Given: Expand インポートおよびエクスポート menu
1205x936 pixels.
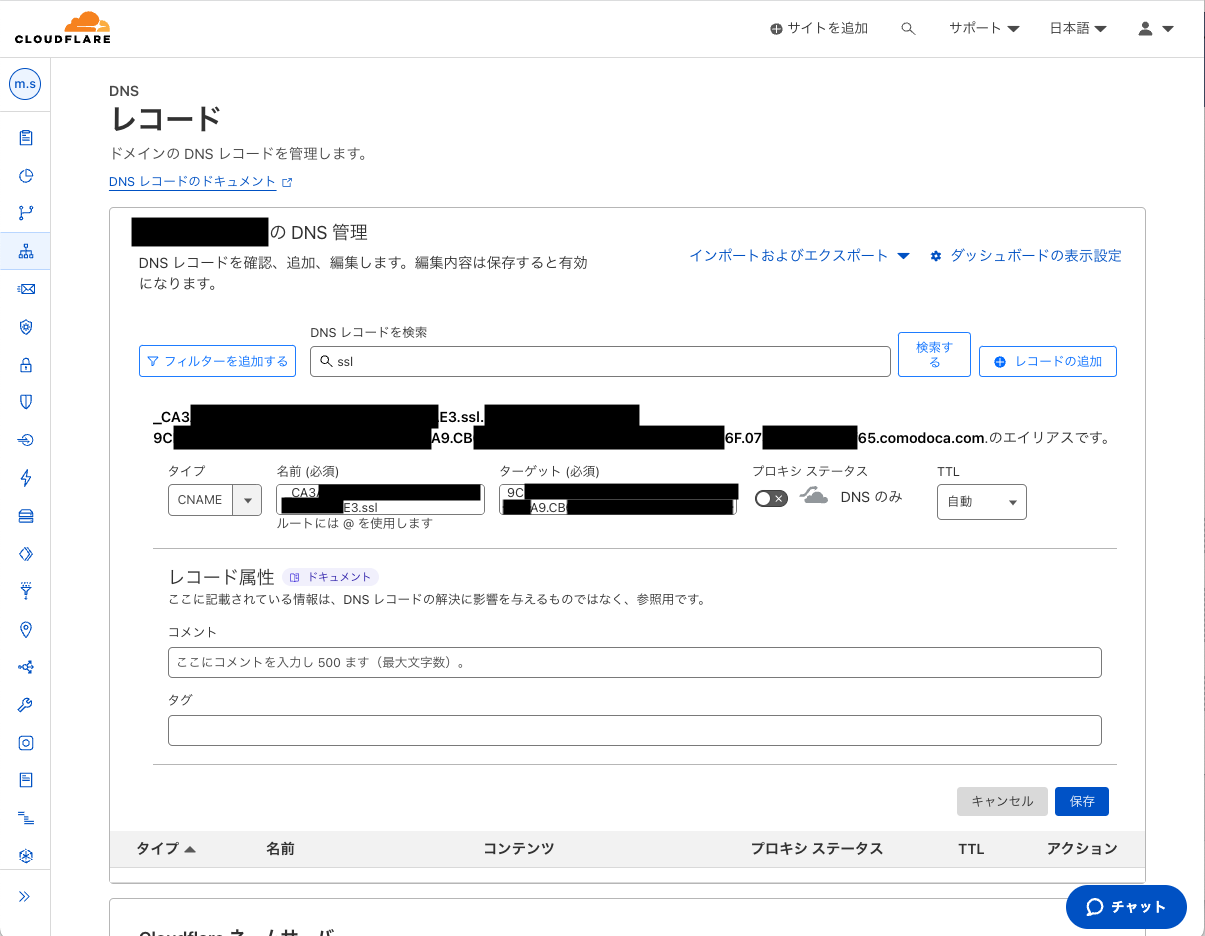Looking at the screenshot, I should pyautogui.click(x=799, y=256).
